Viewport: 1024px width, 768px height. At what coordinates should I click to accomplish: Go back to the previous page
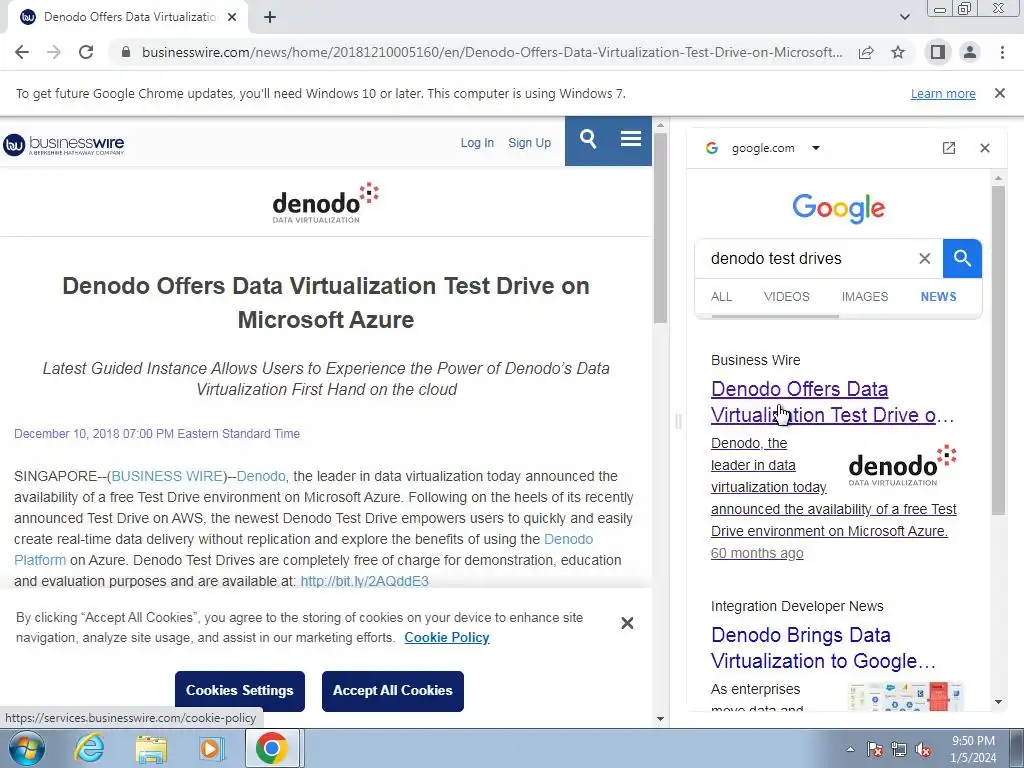pos(22,52)
